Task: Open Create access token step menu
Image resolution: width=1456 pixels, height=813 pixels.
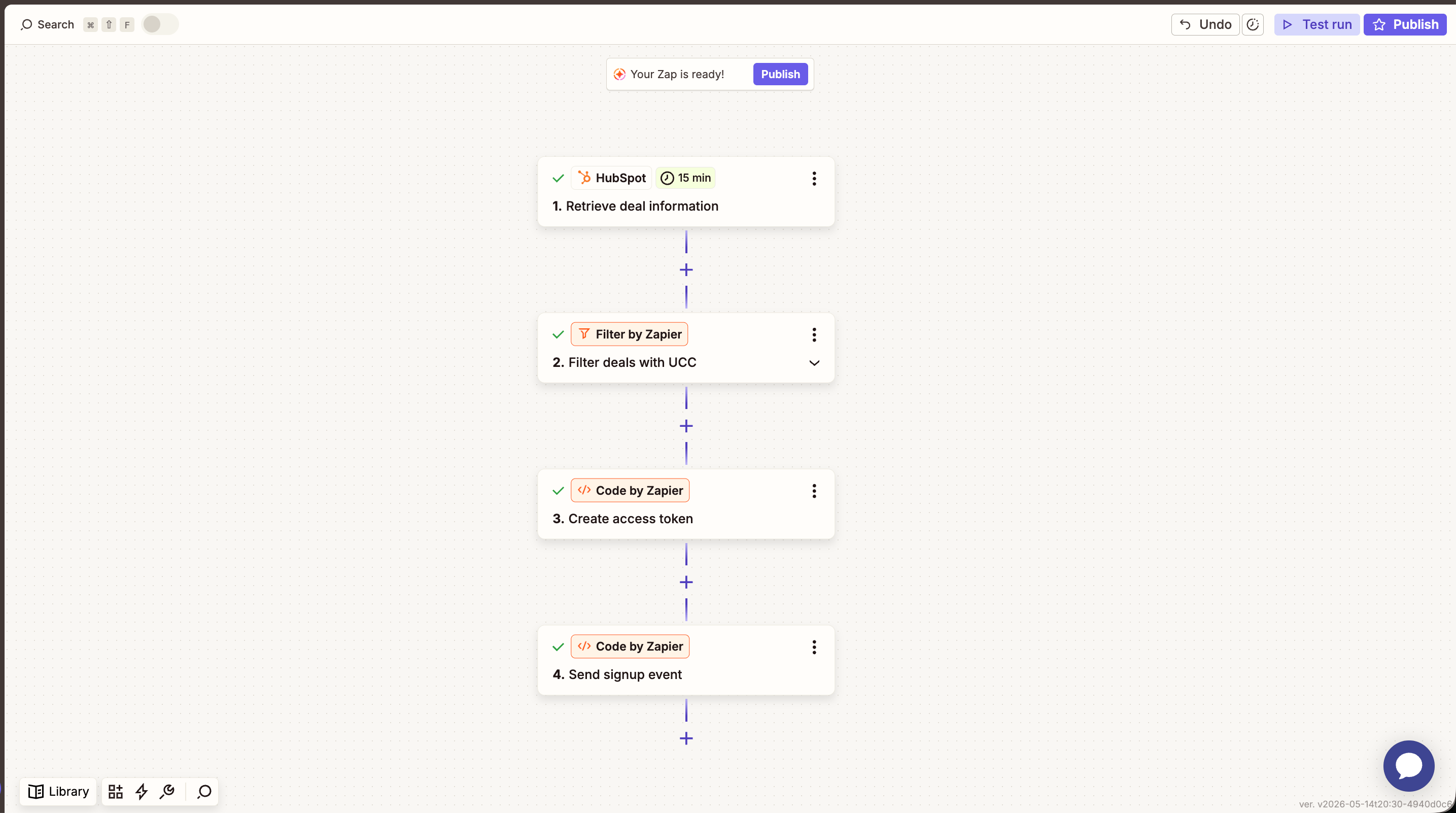Action: point(814,491)
